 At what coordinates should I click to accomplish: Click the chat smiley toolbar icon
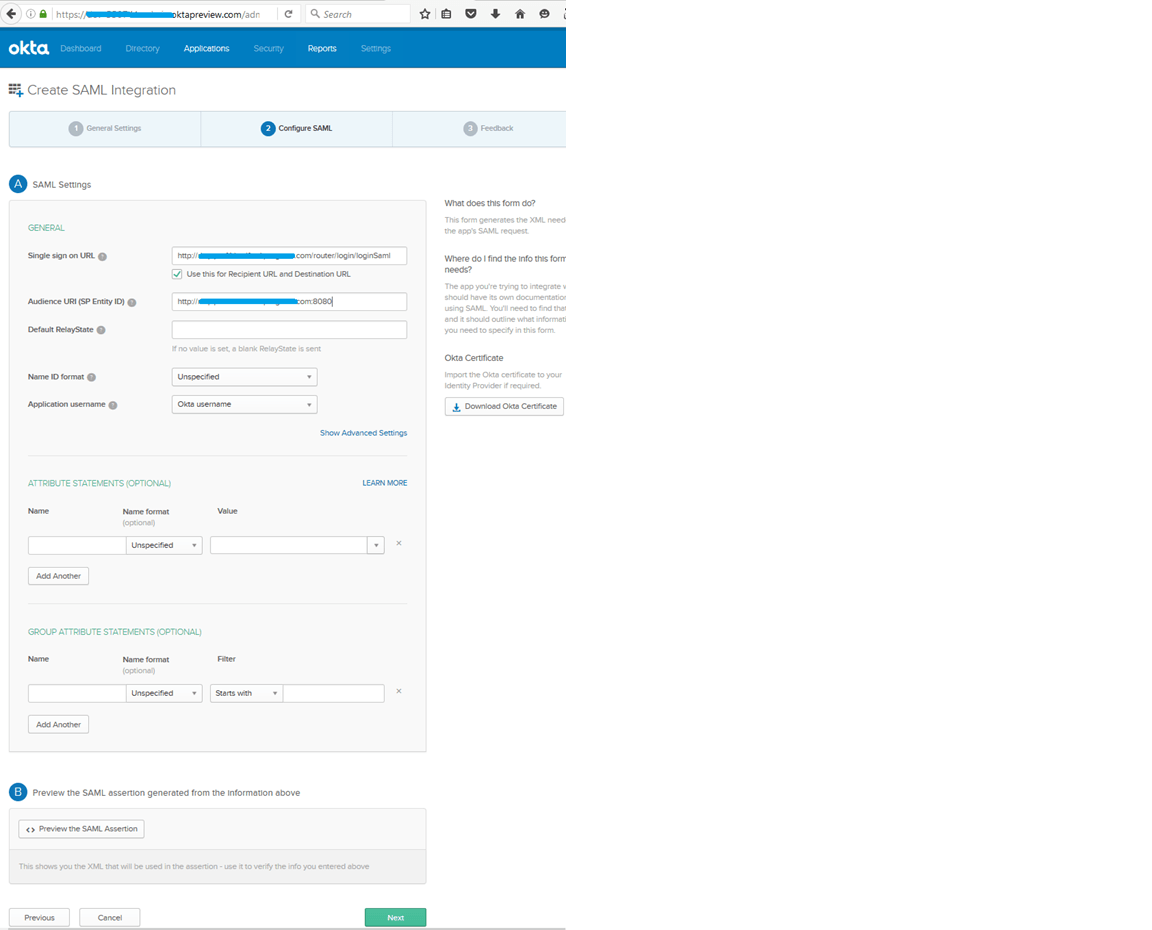pos(544,14)
